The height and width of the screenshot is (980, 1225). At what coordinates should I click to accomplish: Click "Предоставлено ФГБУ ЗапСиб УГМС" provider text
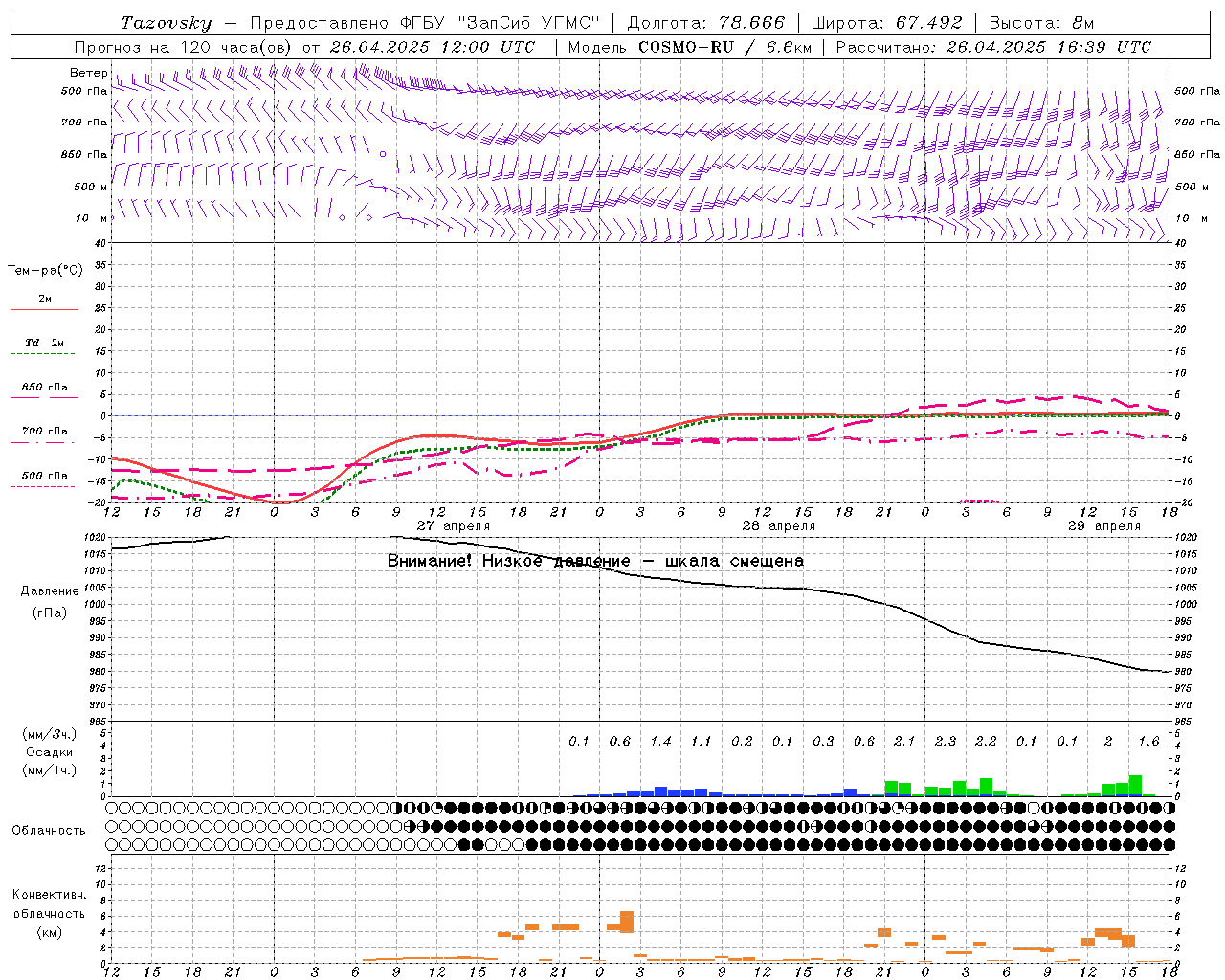pos(426,23)
